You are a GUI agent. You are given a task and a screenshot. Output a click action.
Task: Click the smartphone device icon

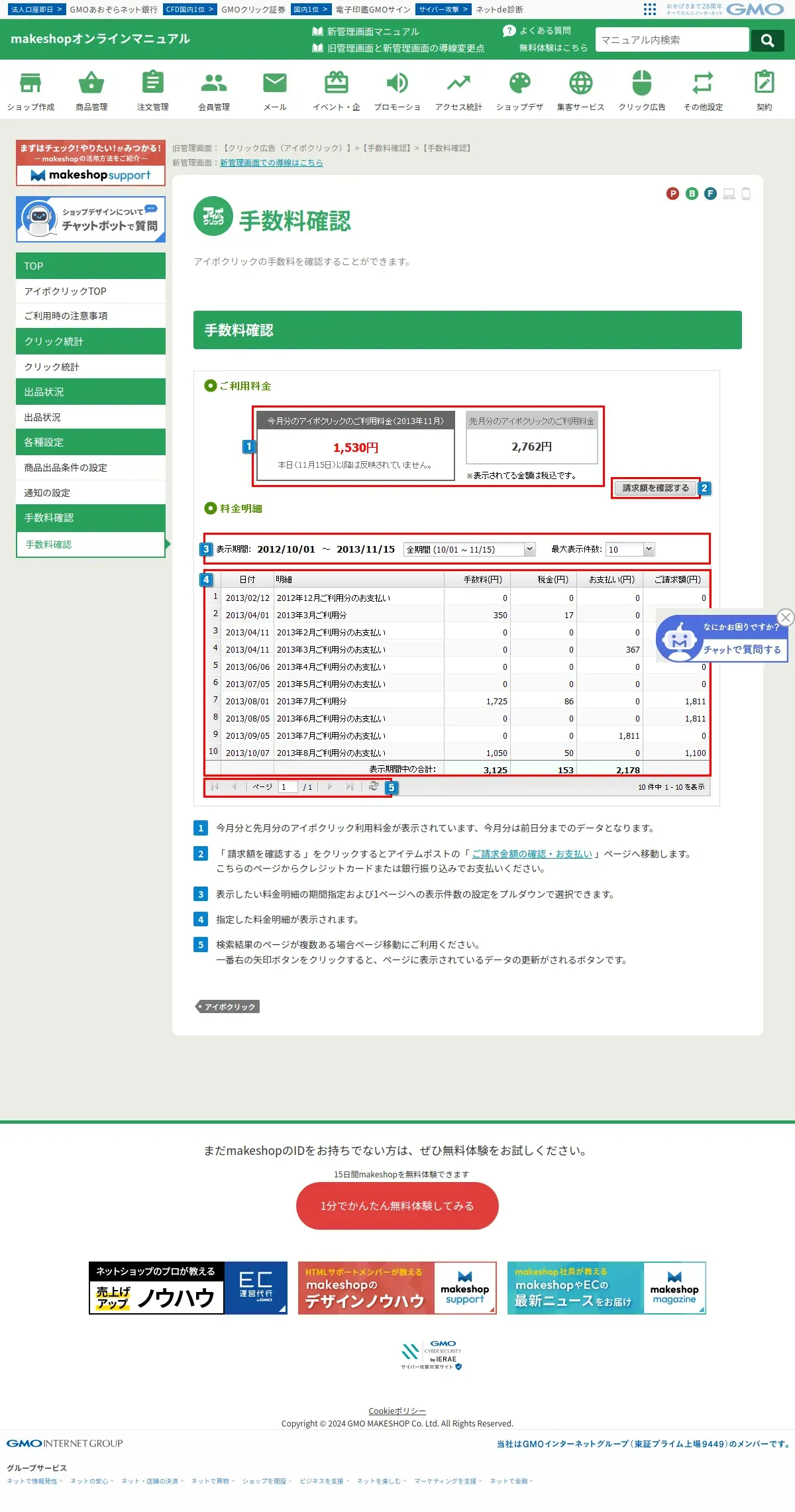(x=746, y=193)
